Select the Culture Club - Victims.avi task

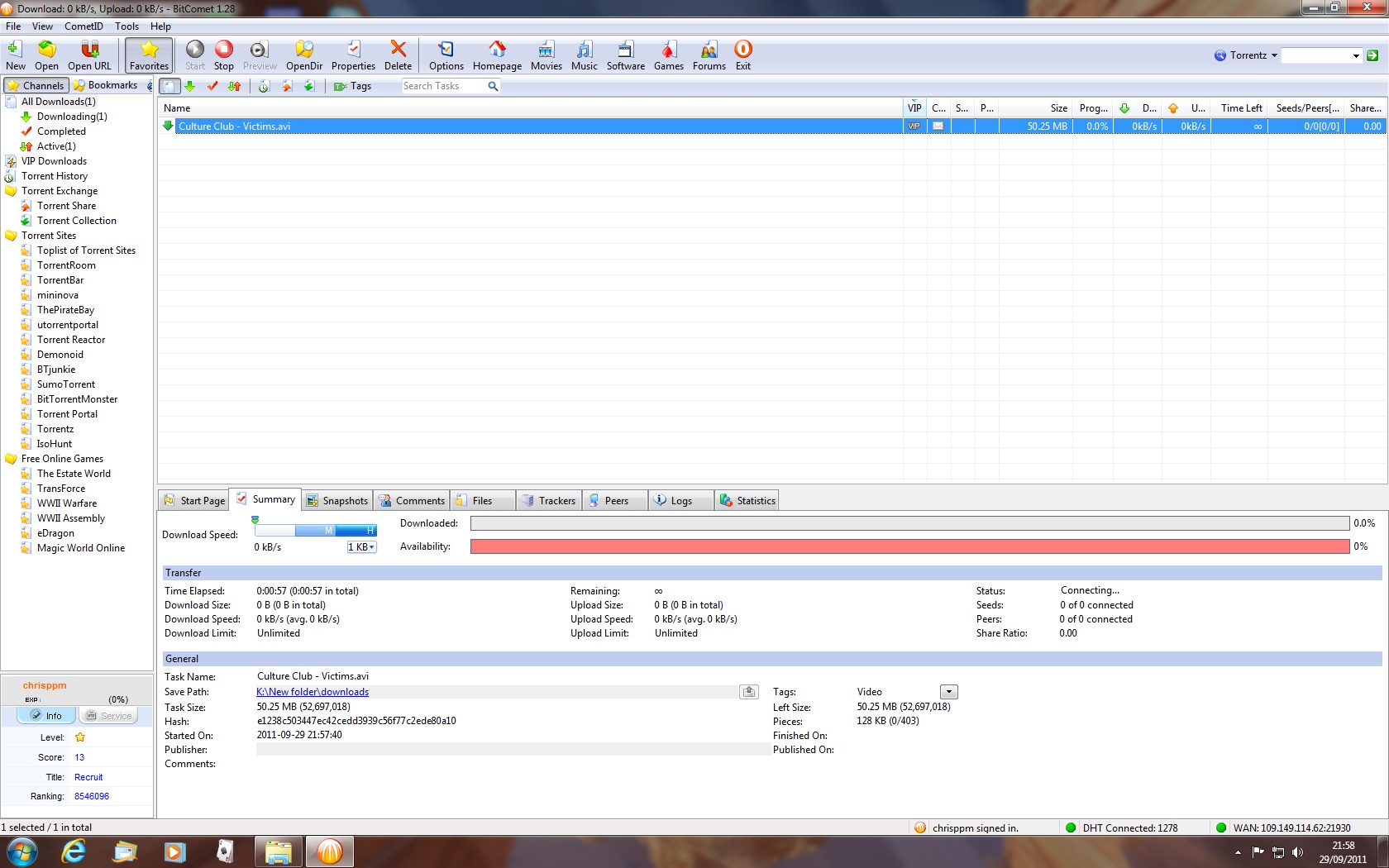772,126
